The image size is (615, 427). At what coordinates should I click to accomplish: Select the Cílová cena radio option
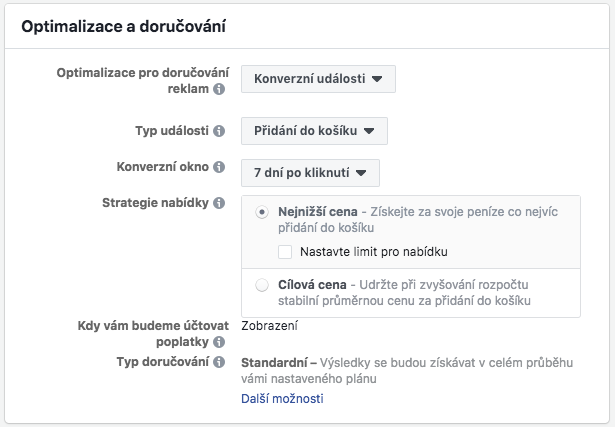point(262,285)
